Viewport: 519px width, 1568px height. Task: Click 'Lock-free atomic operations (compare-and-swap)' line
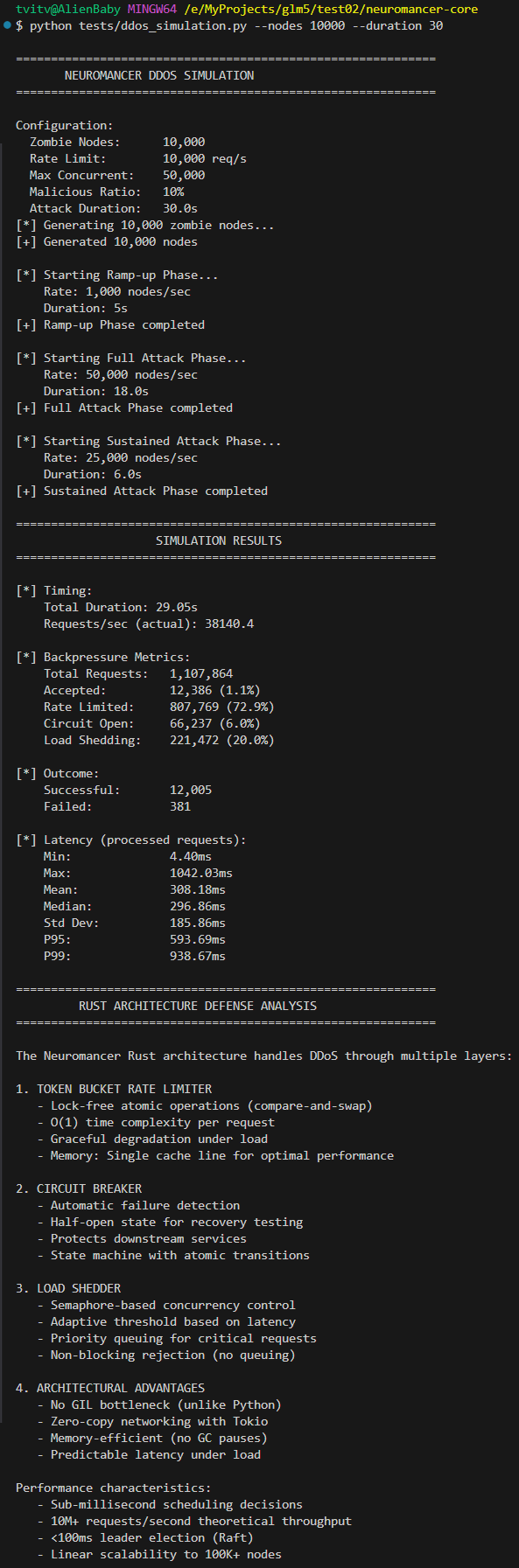click(205, 1106)
